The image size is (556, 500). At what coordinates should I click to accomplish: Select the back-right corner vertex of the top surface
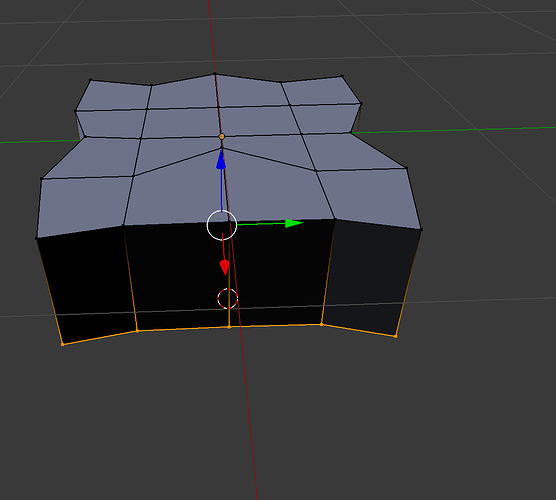(342, 76)
